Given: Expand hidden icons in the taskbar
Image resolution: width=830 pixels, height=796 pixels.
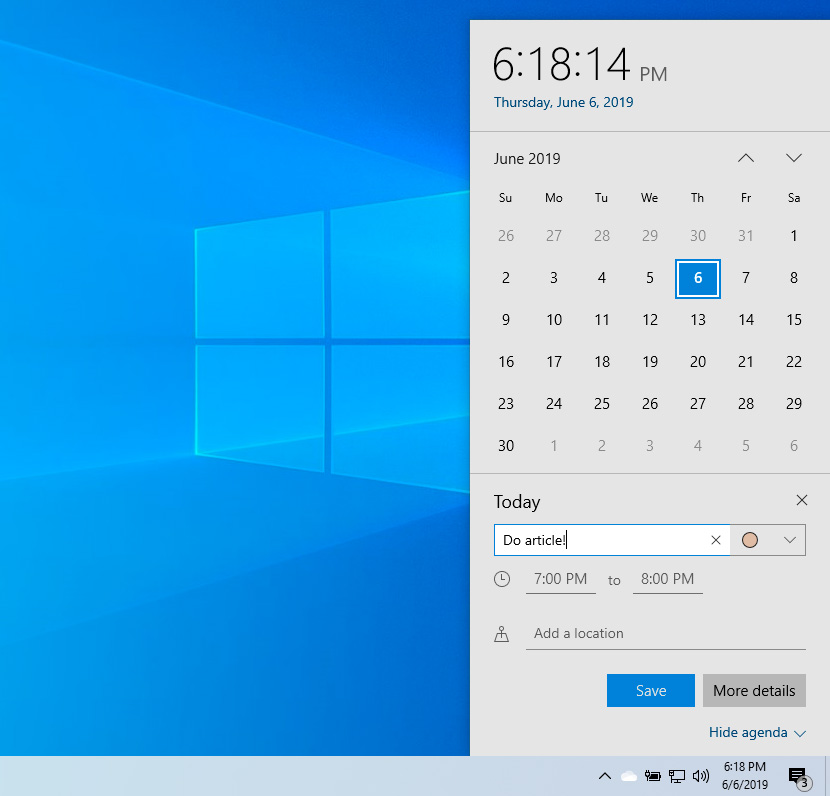Looking at the screenshot, I should [x=605, y=775].
